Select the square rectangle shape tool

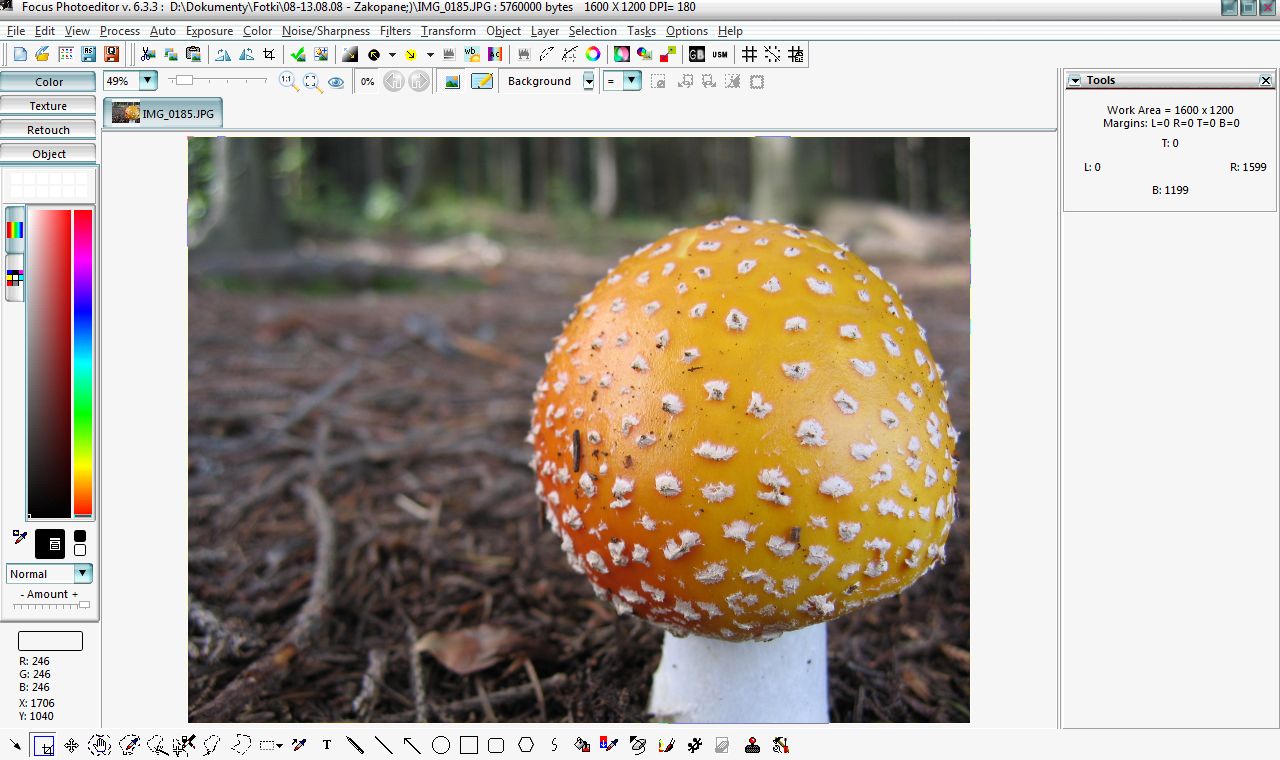pos(469,745)
